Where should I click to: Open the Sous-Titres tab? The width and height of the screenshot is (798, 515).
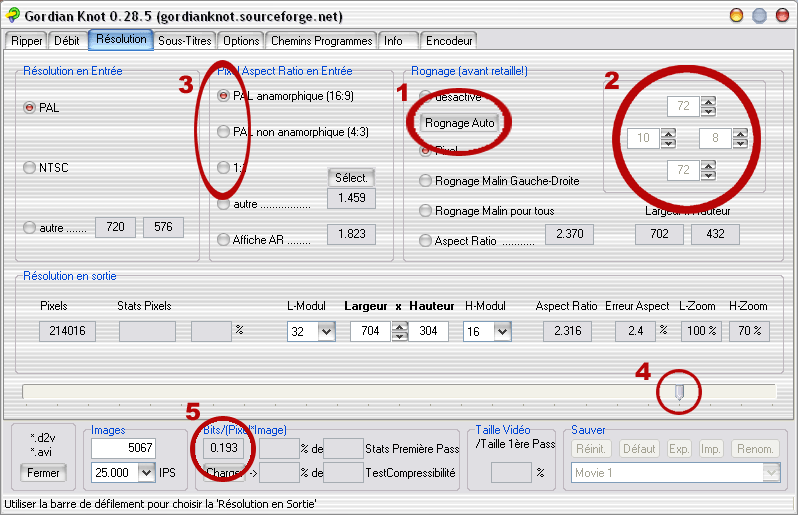(x=185, y=41)
